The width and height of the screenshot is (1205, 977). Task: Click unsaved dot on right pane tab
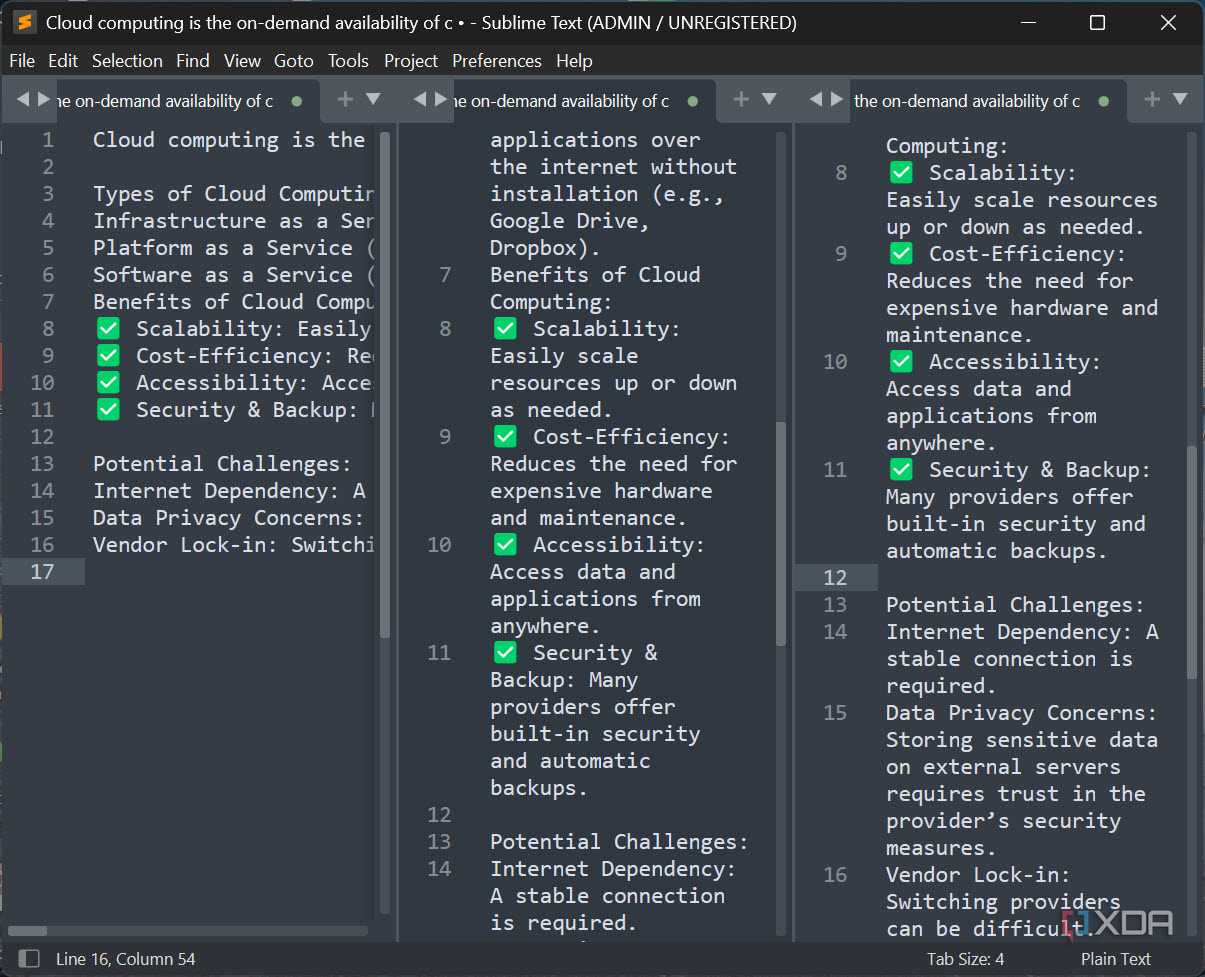pyautogui.click(x=1104, y=101)
